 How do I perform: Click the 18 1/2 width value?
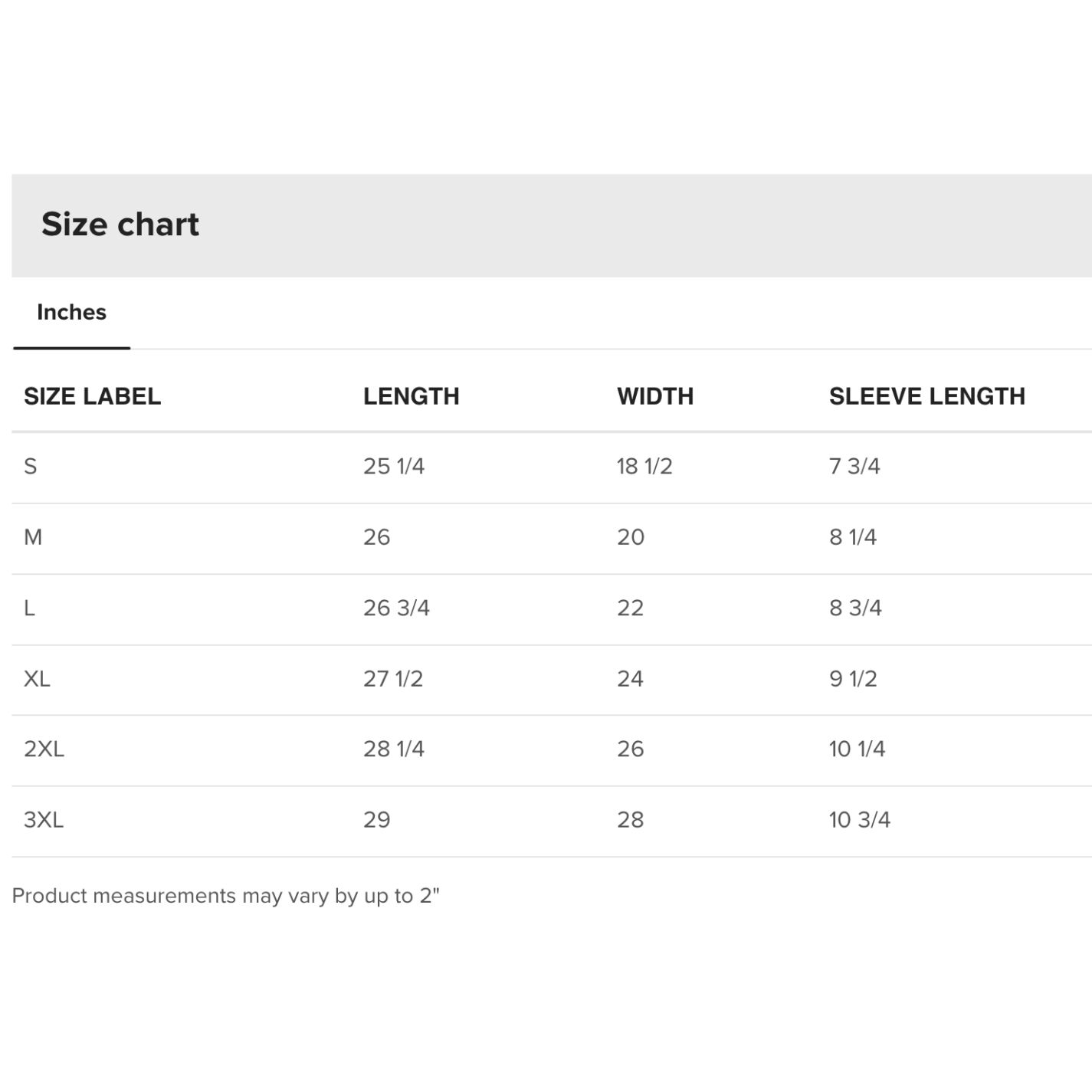pos(644,466)
